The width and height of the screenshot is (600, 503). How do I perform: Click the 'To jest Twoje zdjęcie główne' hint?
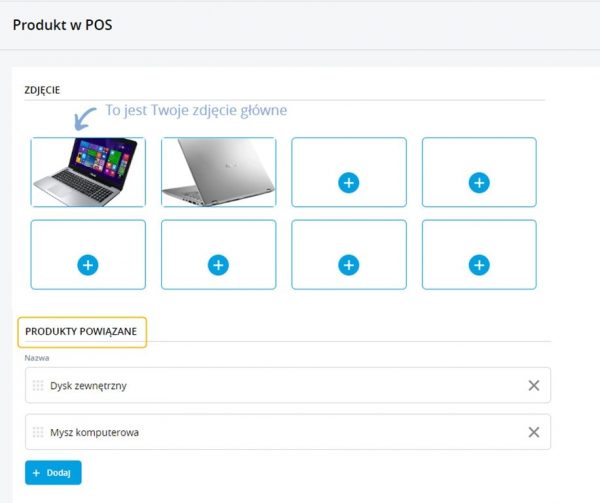tap(196, 111)
